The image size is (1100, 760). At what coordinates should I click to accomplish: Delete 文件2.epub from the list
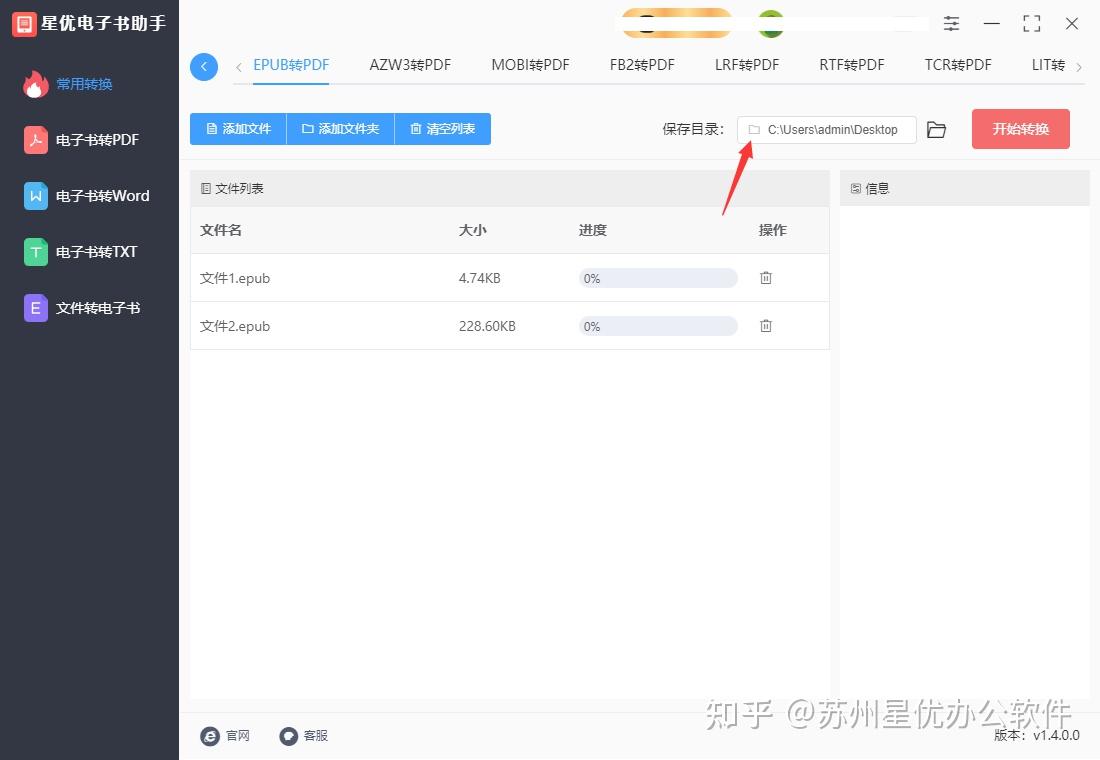tap(765, 325)
